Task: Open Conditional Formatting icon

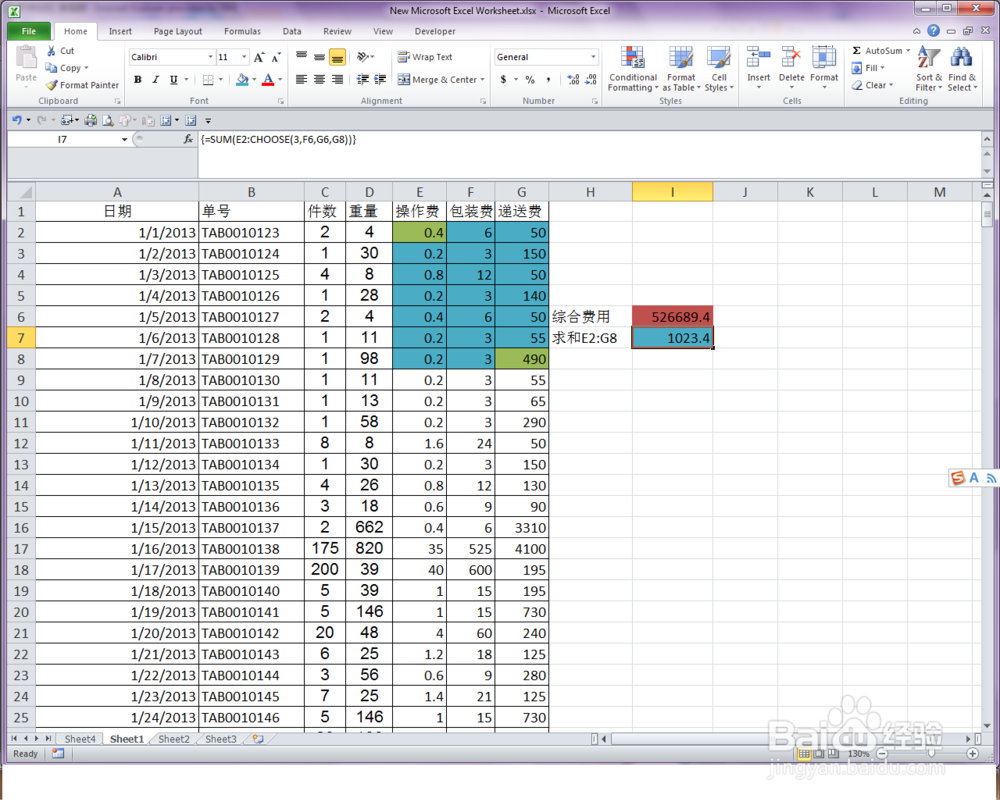Action: tap(632, 58)
